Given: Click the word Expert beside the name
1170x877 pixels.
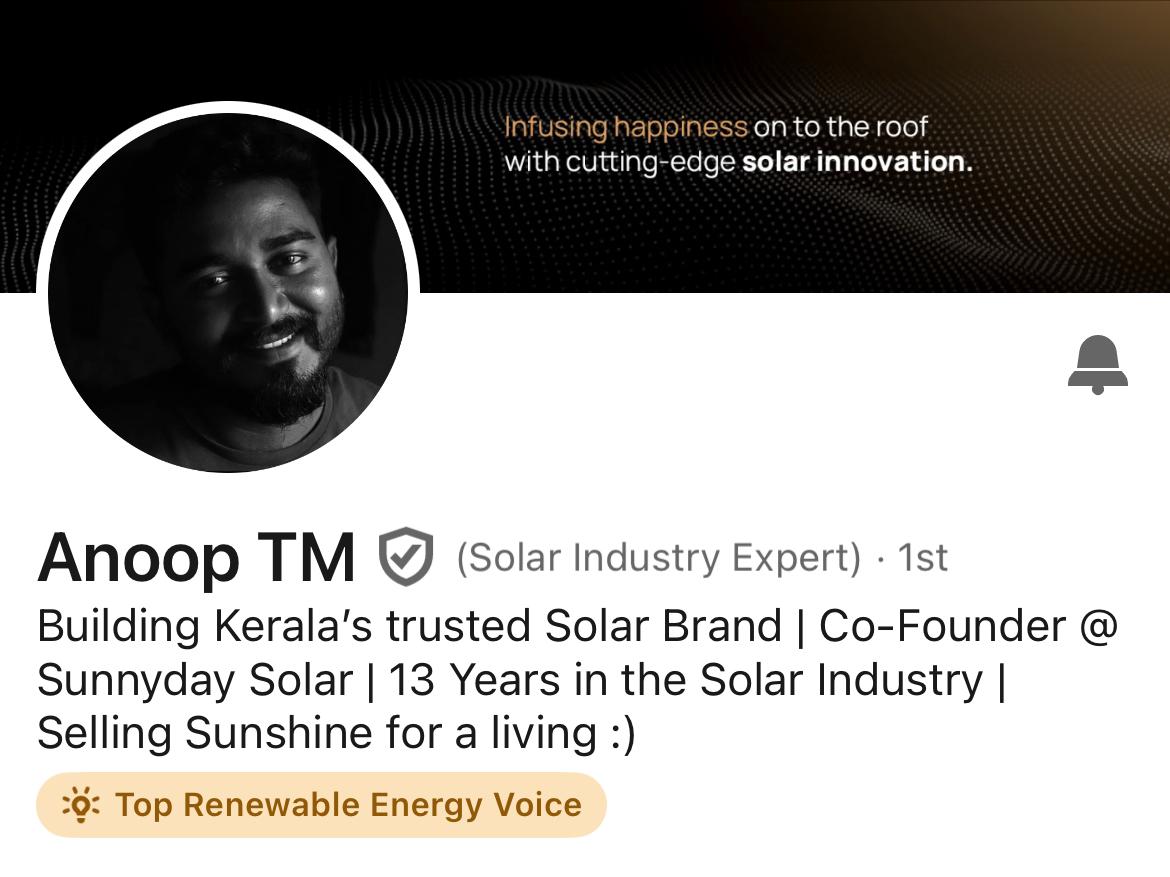Looking at the screenshot, I should pos(794,558).
